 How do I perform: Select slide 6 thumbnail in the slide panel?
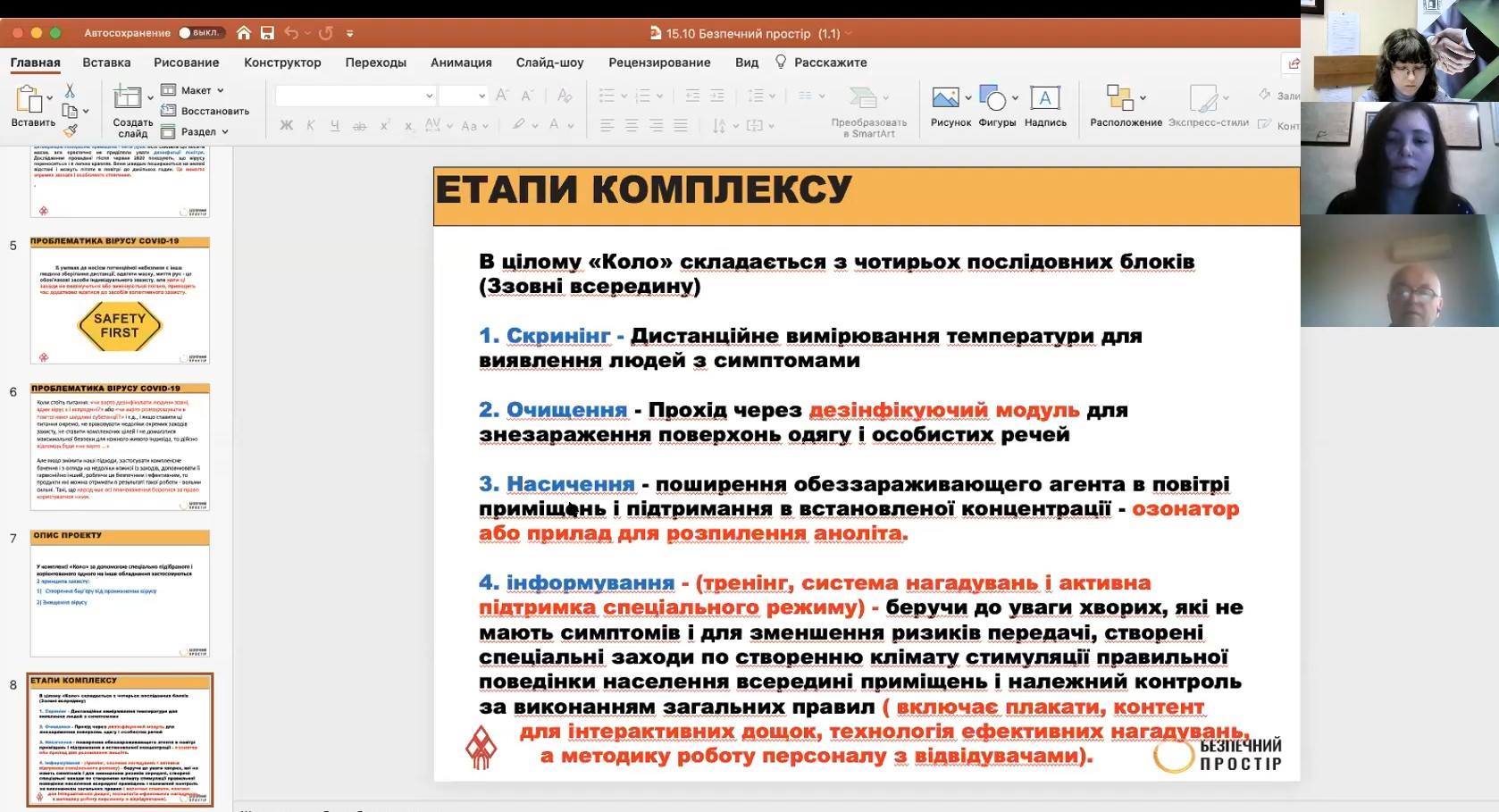pos(120,447)
